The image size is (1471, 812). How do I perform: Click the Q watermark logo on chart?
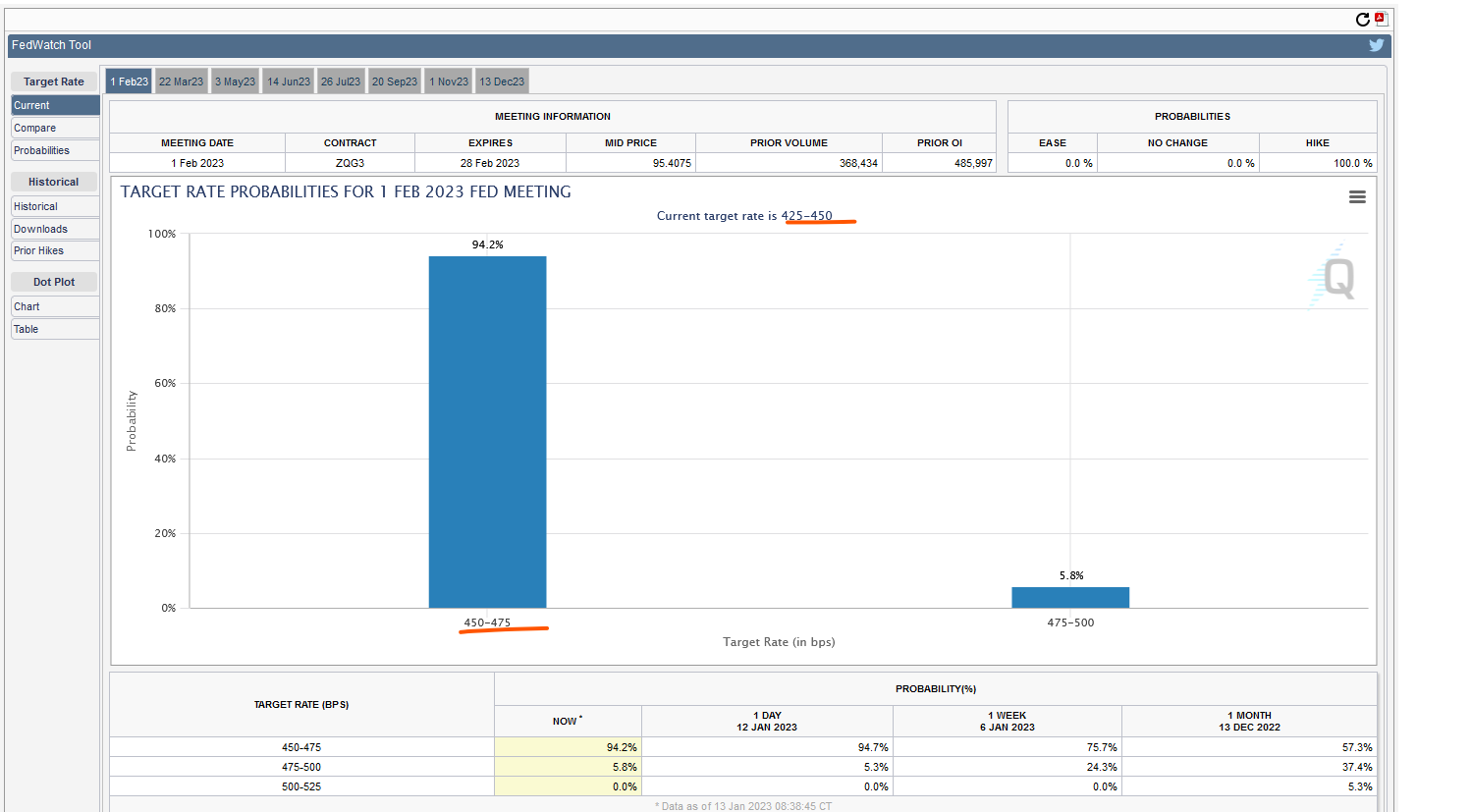point(1336,276)
